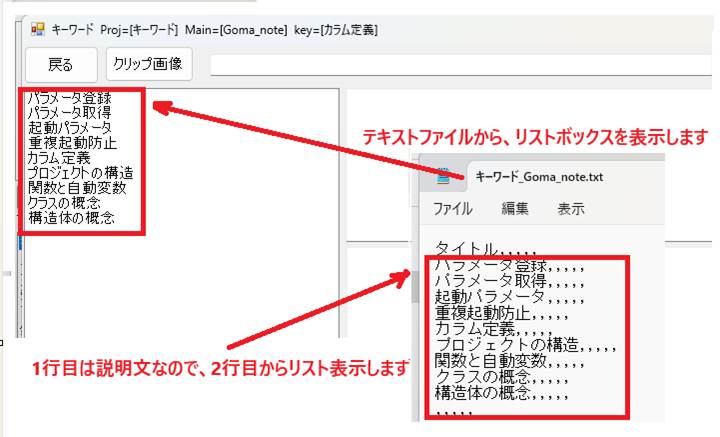Select 構造体の概念 in the list box
The height and width of the screenshot is (437, 720).
[71, 218]
